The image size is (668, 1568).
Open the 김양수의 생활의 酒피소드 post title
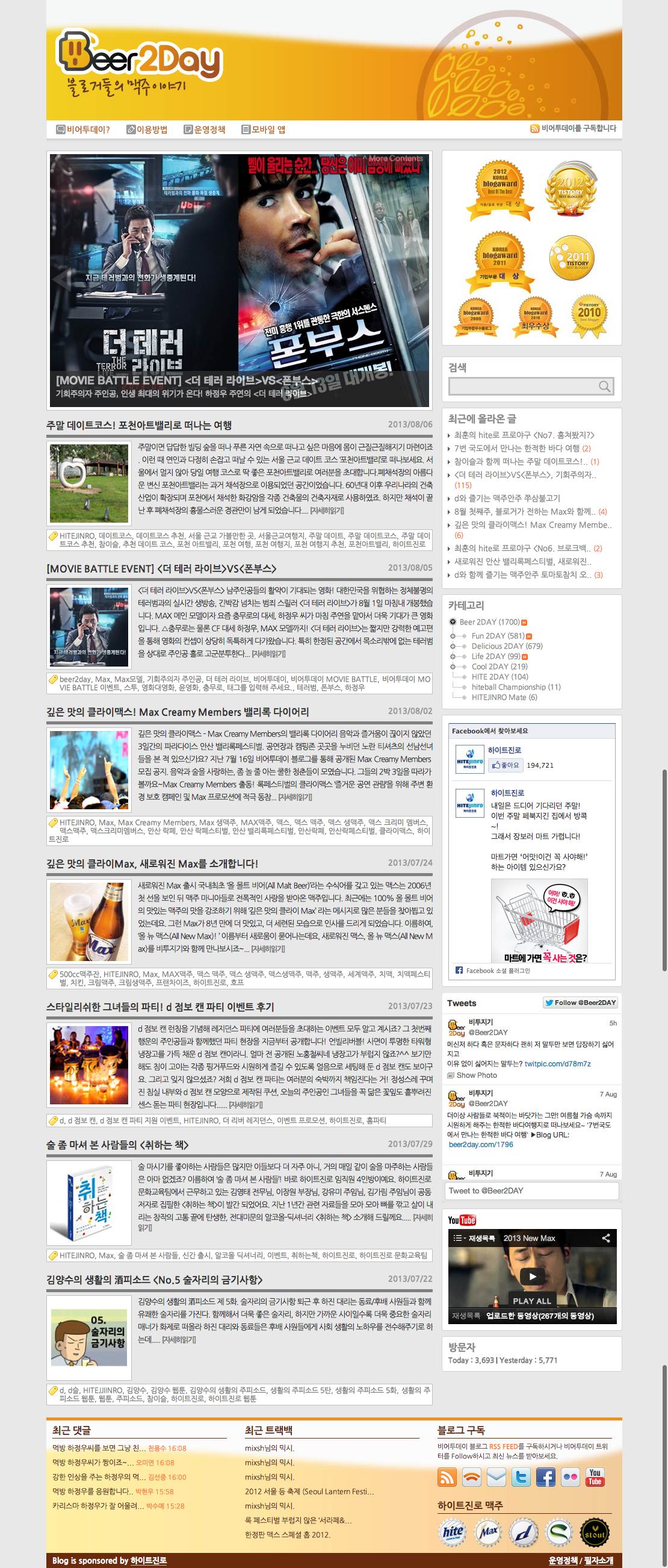pos(155,1280)
